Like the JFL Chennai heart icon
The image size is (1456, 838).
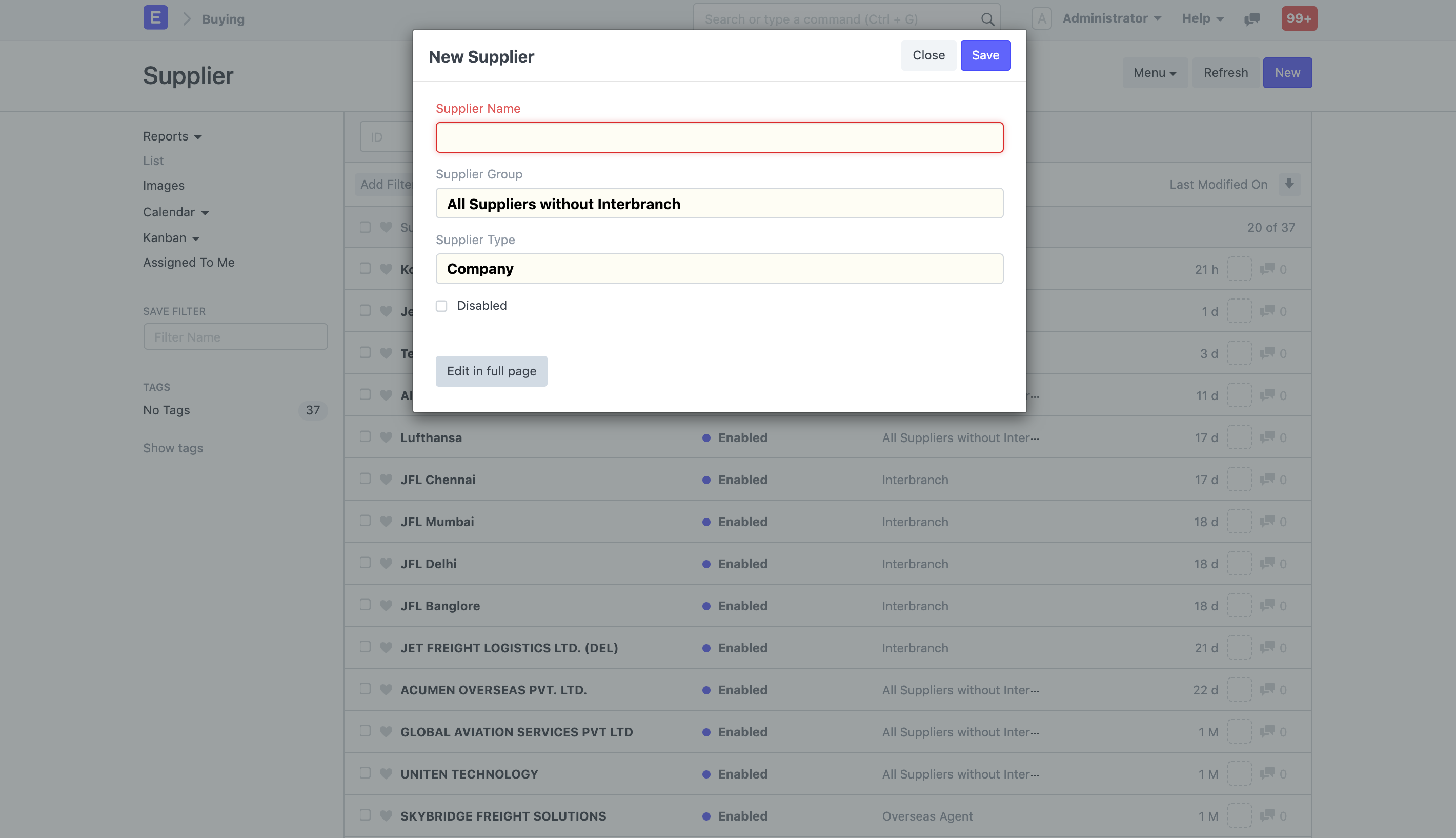pyautogui.click(x=386, y=479)
